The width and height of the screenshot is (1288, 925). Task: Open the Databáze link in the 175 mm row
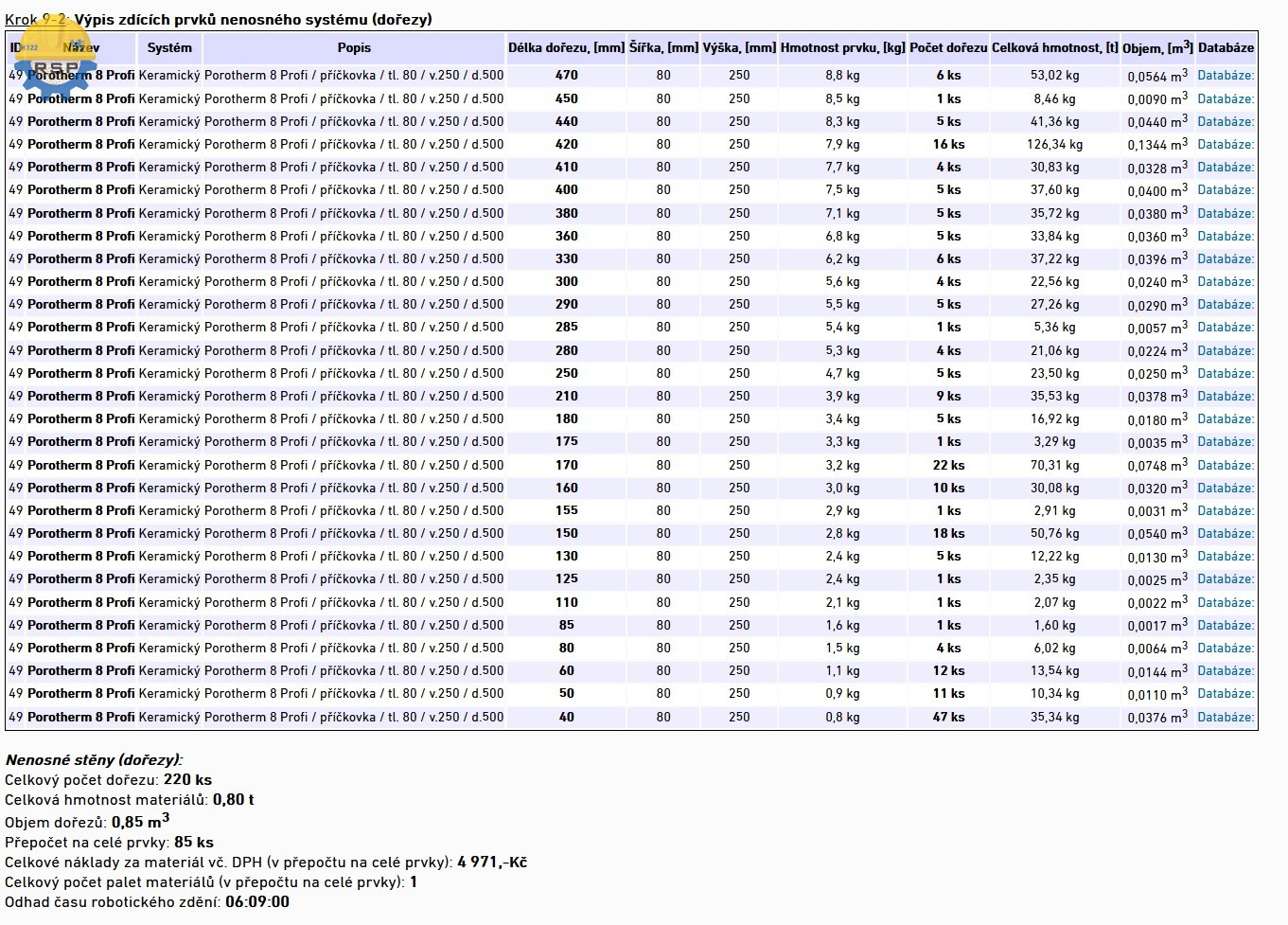click(1226, 441)
